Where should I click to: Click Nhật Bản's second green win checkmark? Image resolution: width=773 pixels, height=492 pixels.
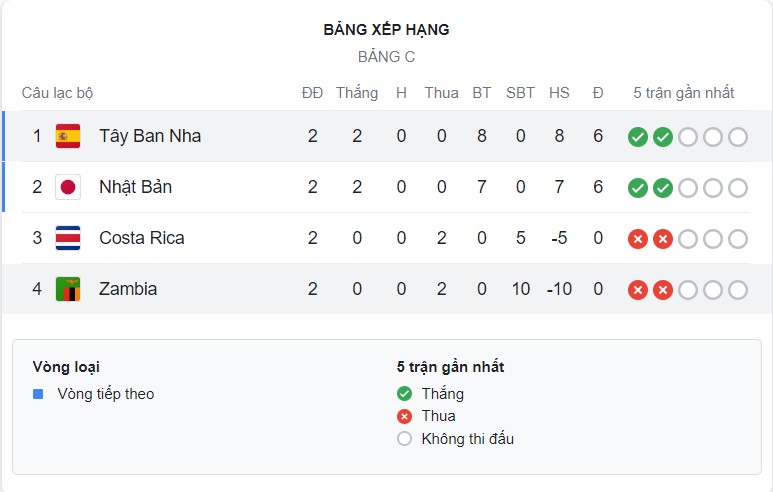point(662,188)
